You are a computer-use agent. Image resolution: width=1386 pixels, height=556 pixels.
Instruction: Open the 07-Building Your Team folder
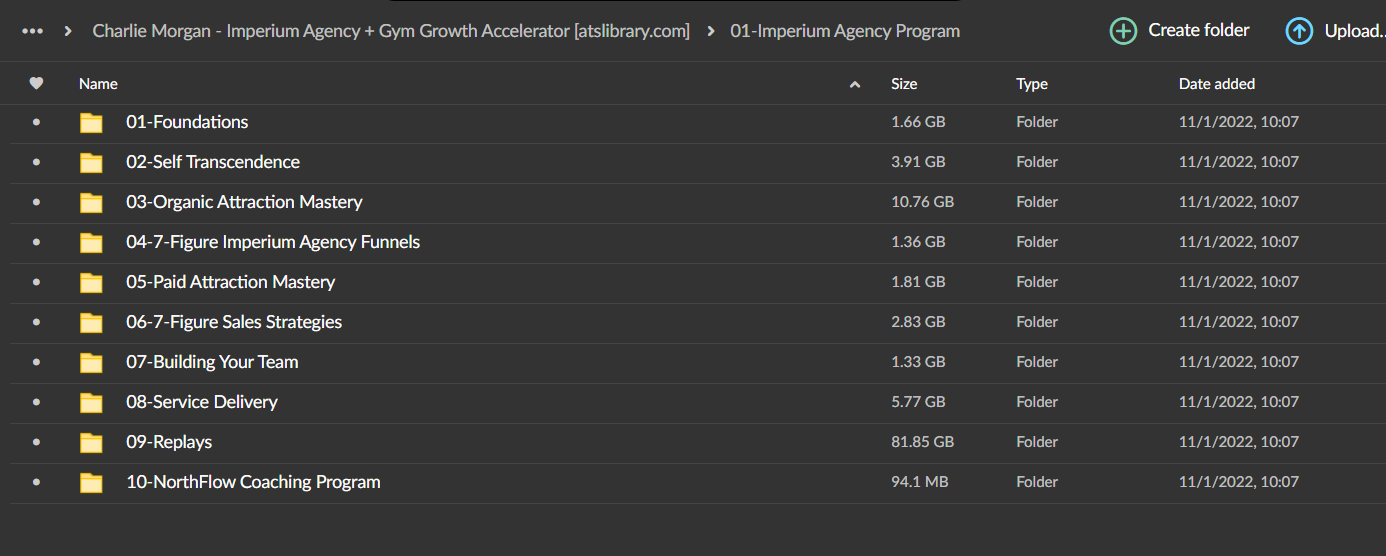[x=212, y=362]
